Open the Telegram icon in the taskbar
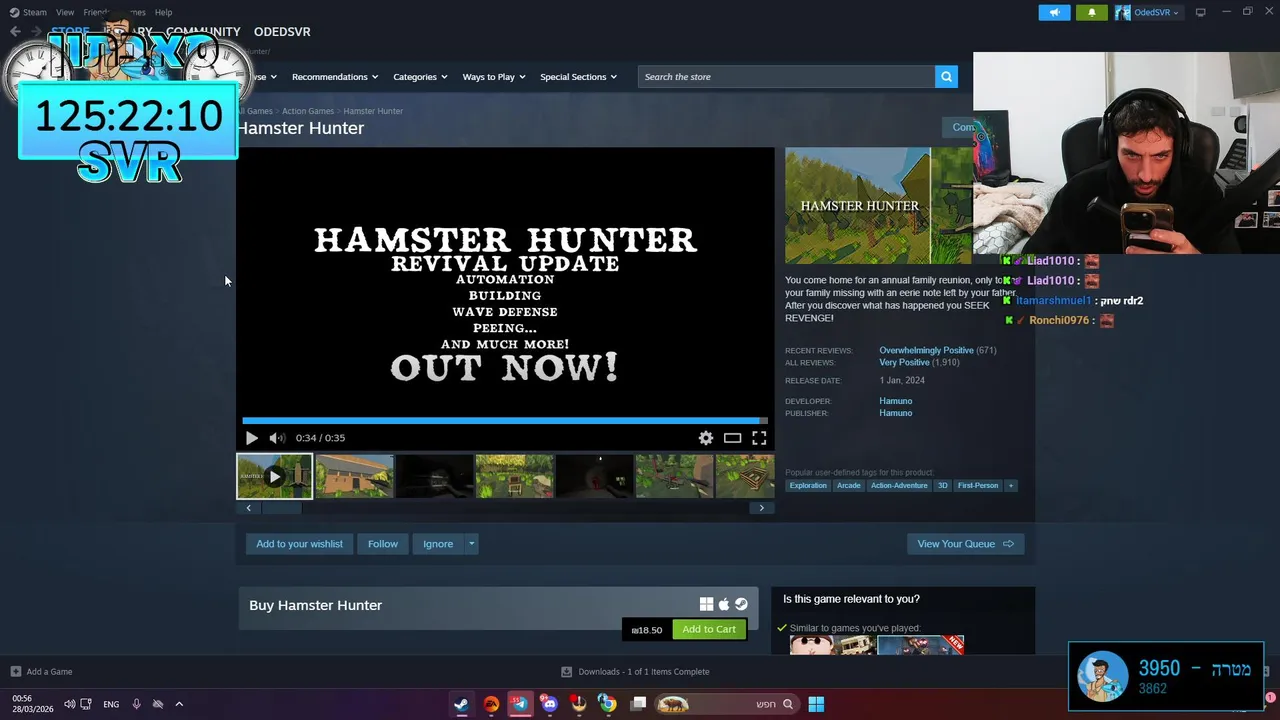The height and width of the screenshot is (720, 1280). click(520, 704)
